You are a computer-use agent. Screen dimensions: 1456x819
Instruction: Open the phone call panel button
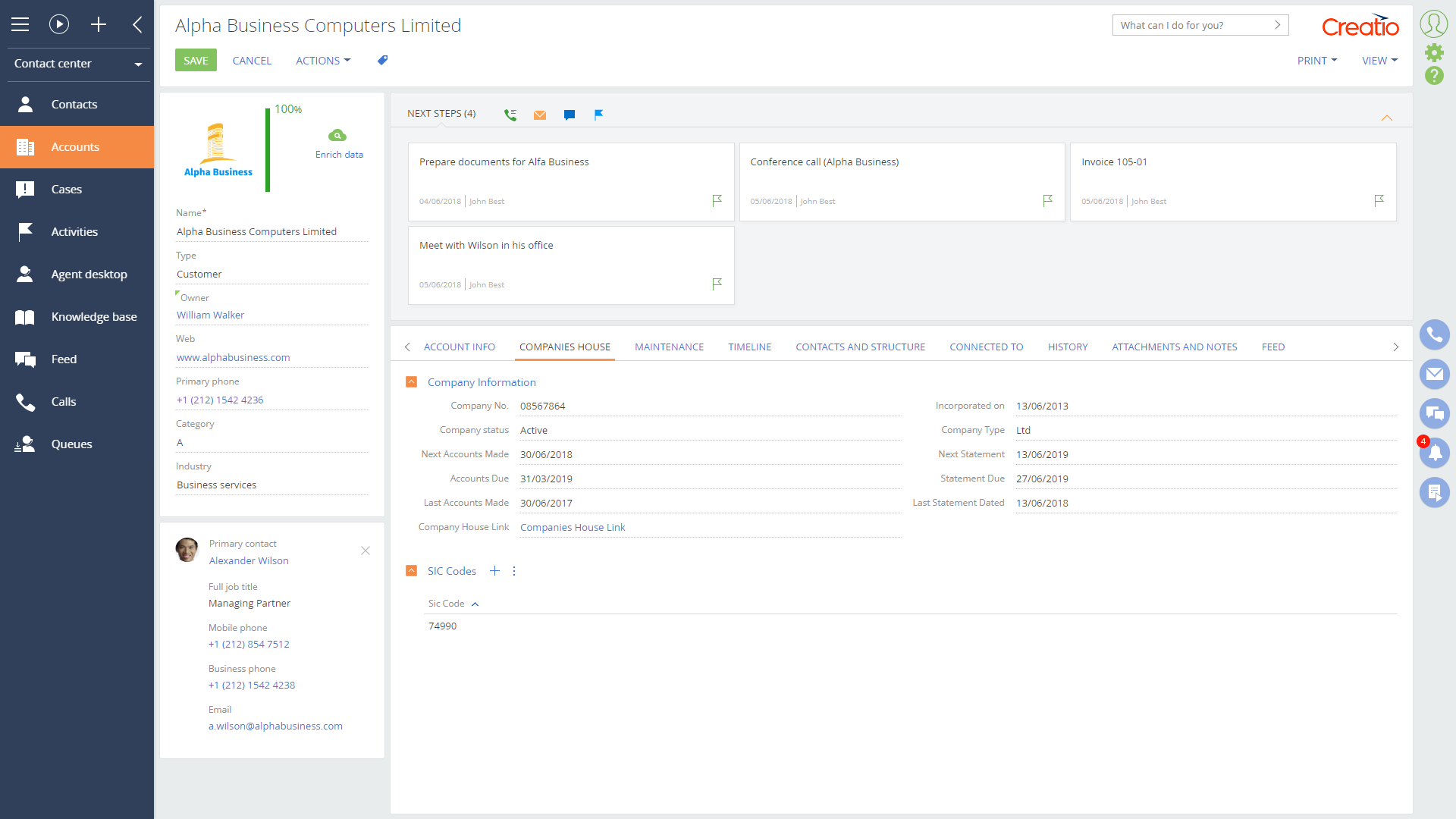pyautogui.click(x=1435, y=334)
